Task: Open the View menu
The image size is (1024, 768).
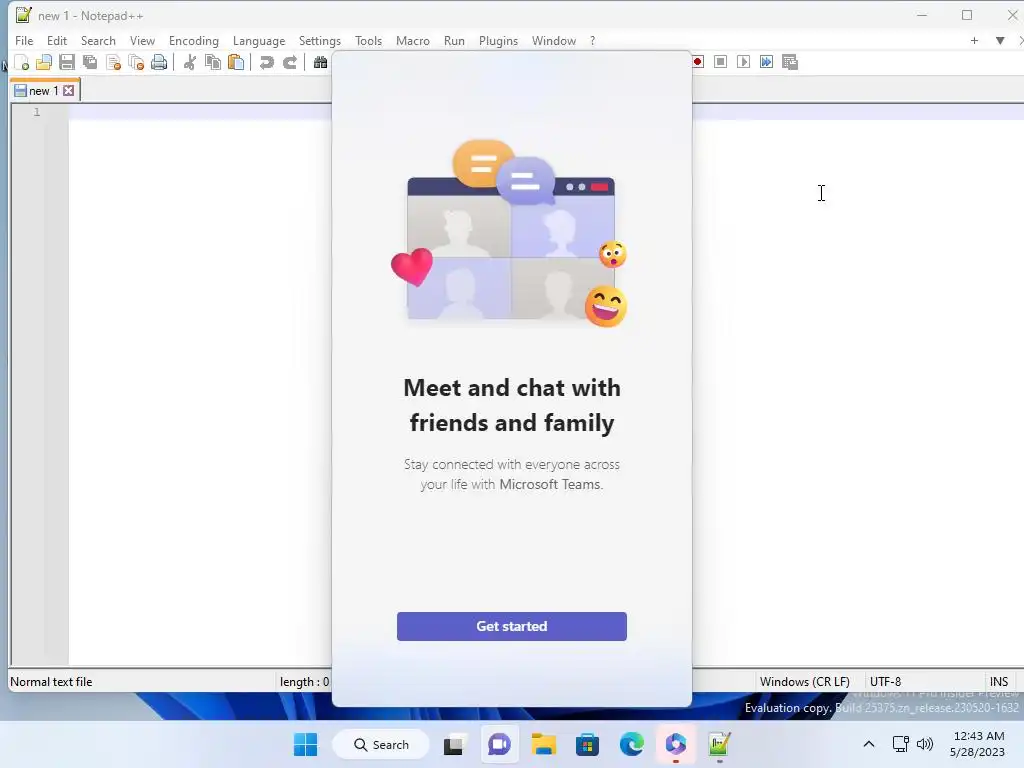Action: pos(142,40)
